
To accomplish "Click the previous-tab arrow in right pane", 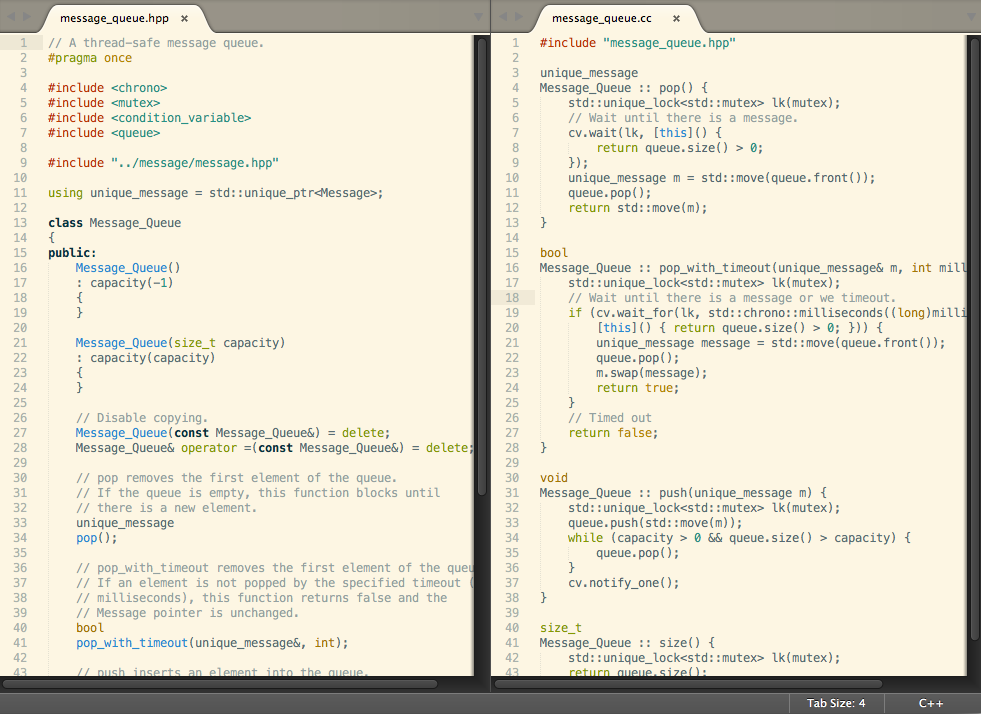I will [x=503, y=17].
